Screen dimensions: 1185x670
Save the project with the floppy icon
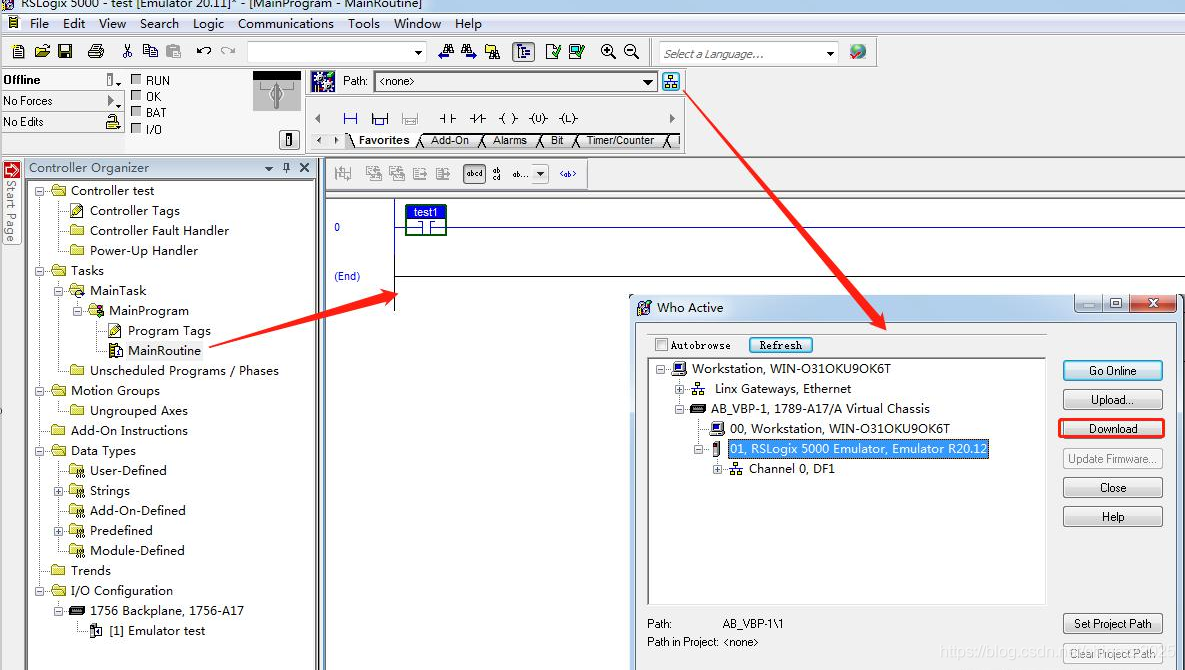point(65,51)
